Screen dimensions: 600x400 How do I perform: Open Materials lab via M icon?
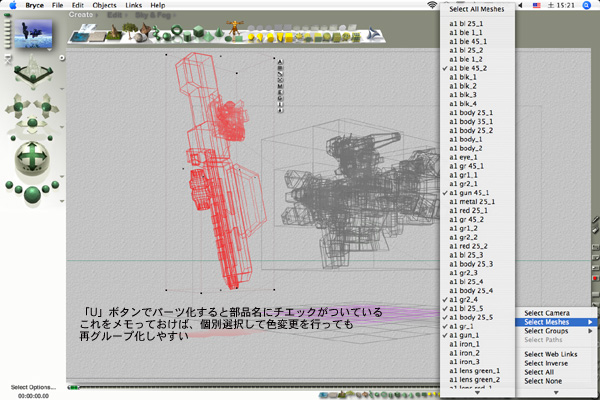[280, 86]
